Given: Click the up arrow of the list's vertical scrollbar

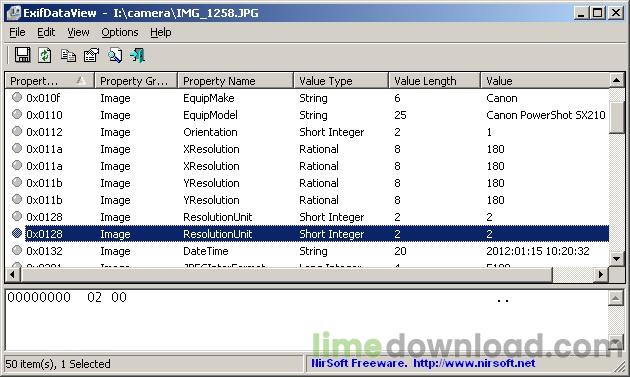Looking at the screenshot, I should point(617,81).
